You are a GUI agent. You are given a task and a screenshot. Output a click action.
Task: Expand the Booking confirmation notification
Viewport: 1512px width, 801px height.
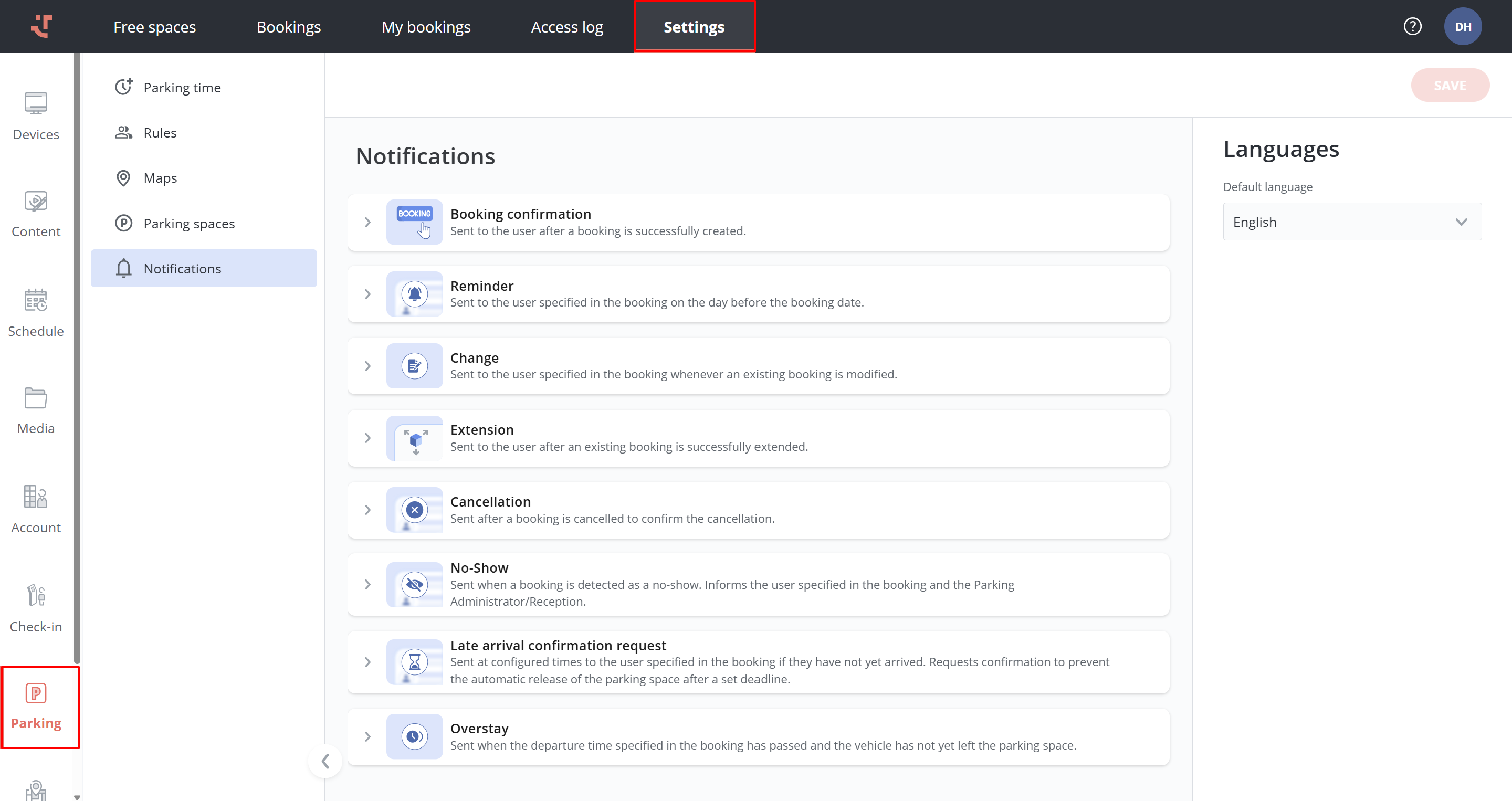point(367,223)
